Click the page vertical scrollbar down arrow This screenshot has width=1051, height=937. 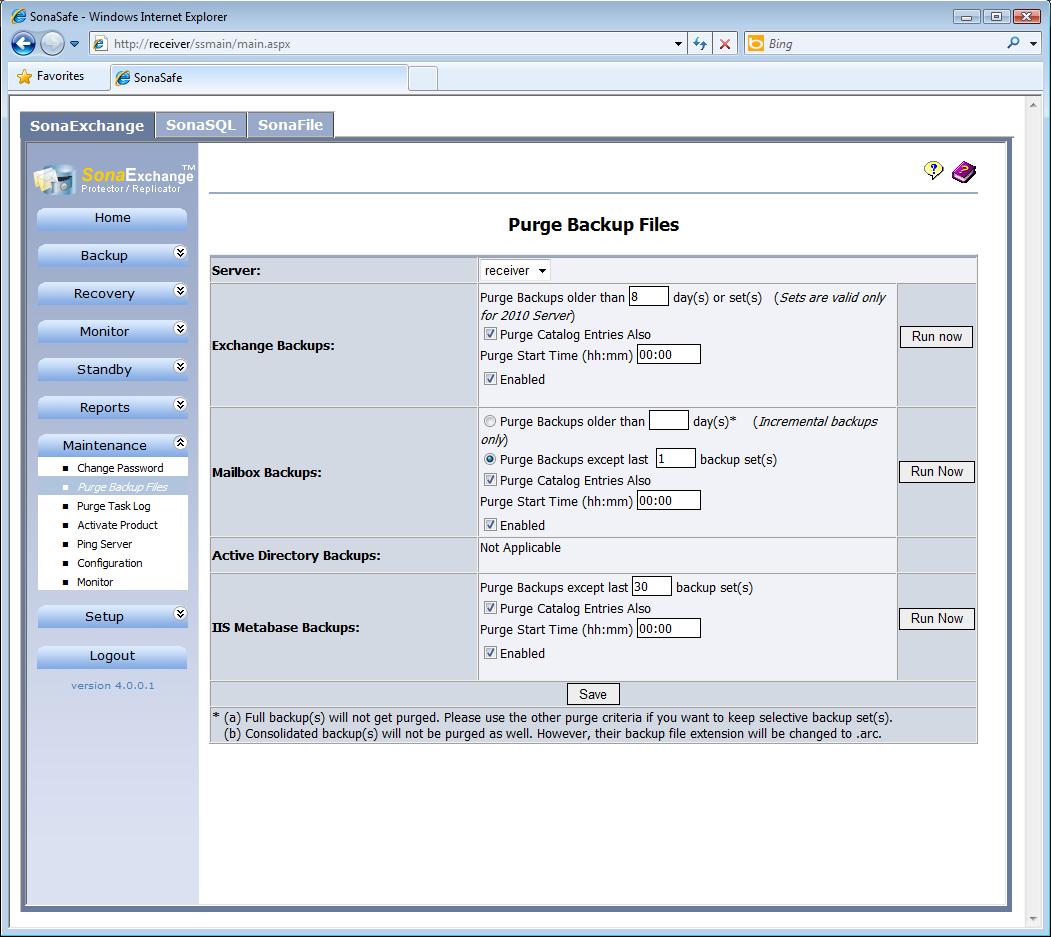click(x=1033, y=919)
